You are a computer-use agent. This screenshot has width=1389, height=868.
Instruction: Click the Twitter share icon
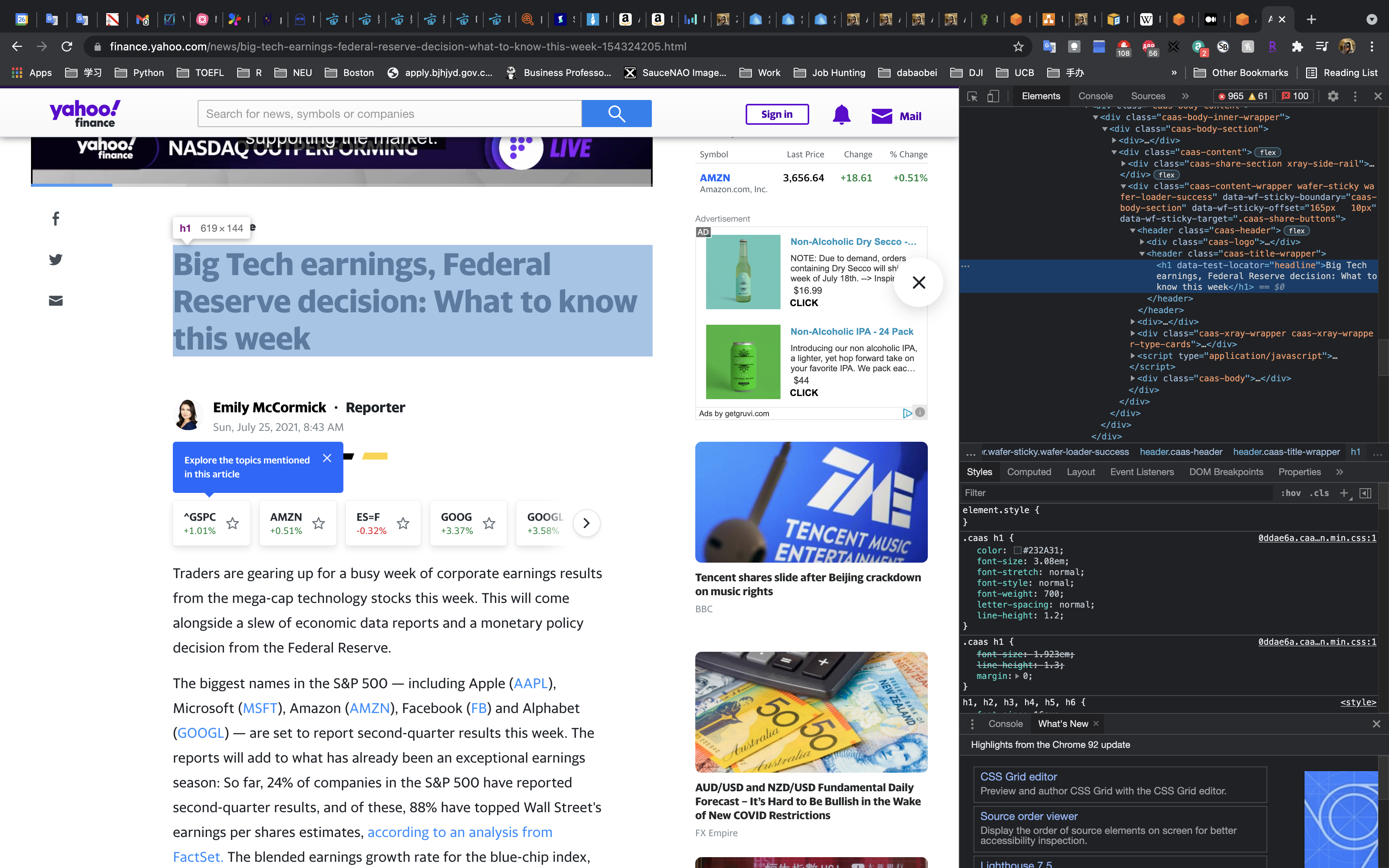[x=56, y=260]
